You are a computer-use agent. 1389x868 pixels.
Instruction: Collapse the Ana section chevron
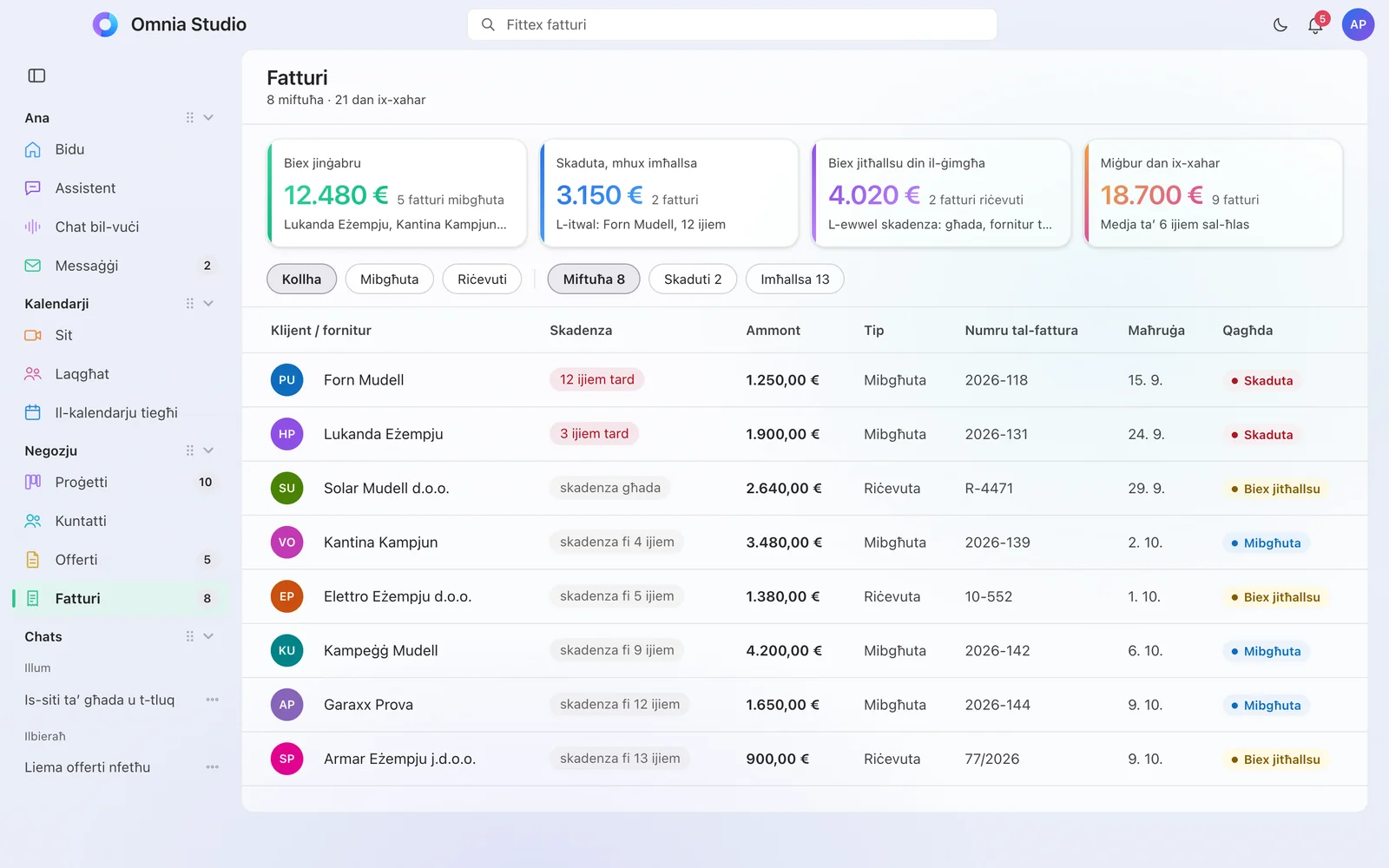(208, 117)
